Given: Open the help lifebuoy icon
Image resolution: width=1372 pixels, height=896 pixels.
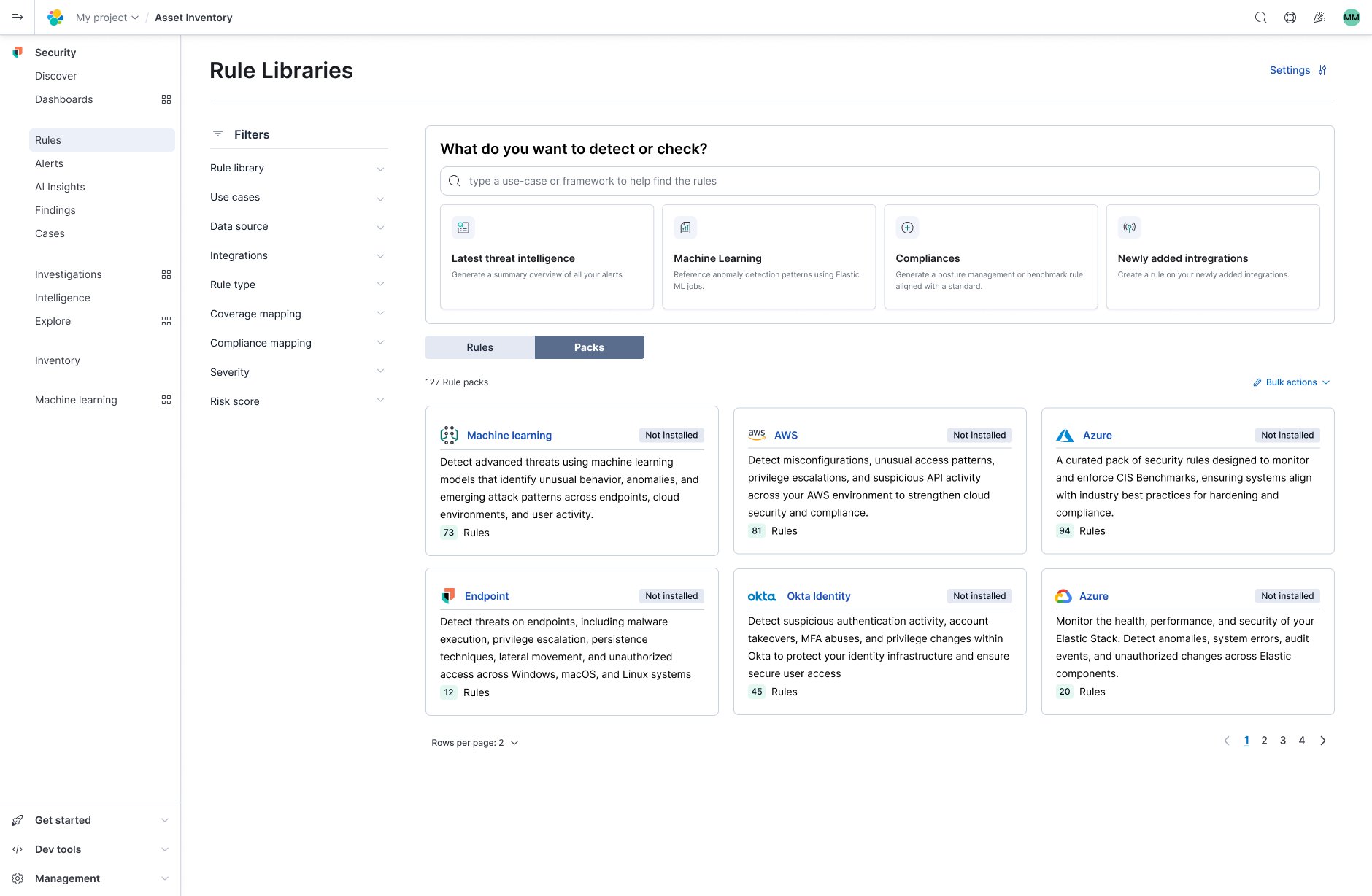Looking at the screenshot, I should (x=1290, y=18).
